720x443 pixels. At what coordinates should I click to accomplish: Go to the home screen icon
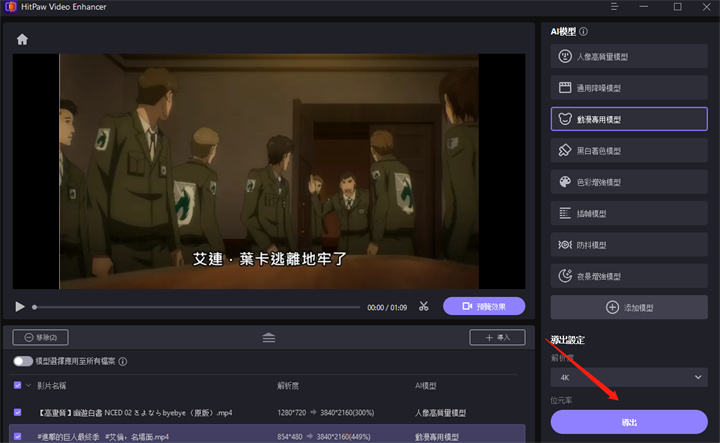[x=22, y=39]
